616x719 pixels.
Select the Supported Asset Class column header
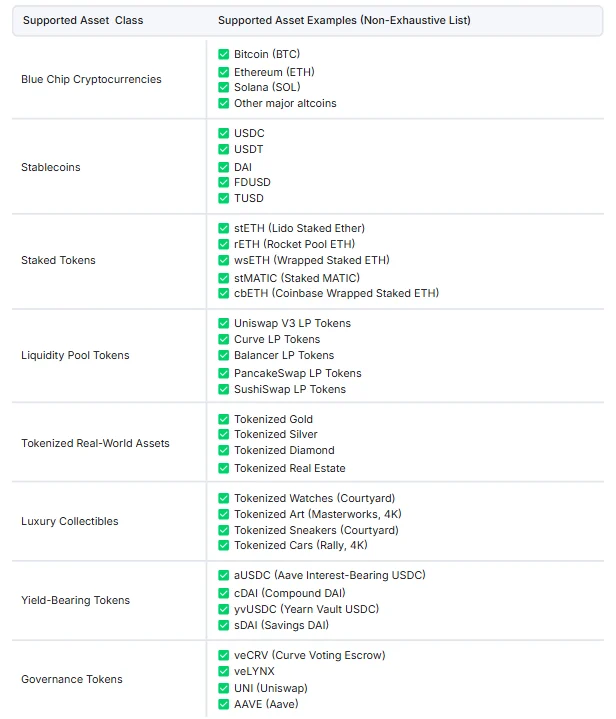(x=83, y=20)
